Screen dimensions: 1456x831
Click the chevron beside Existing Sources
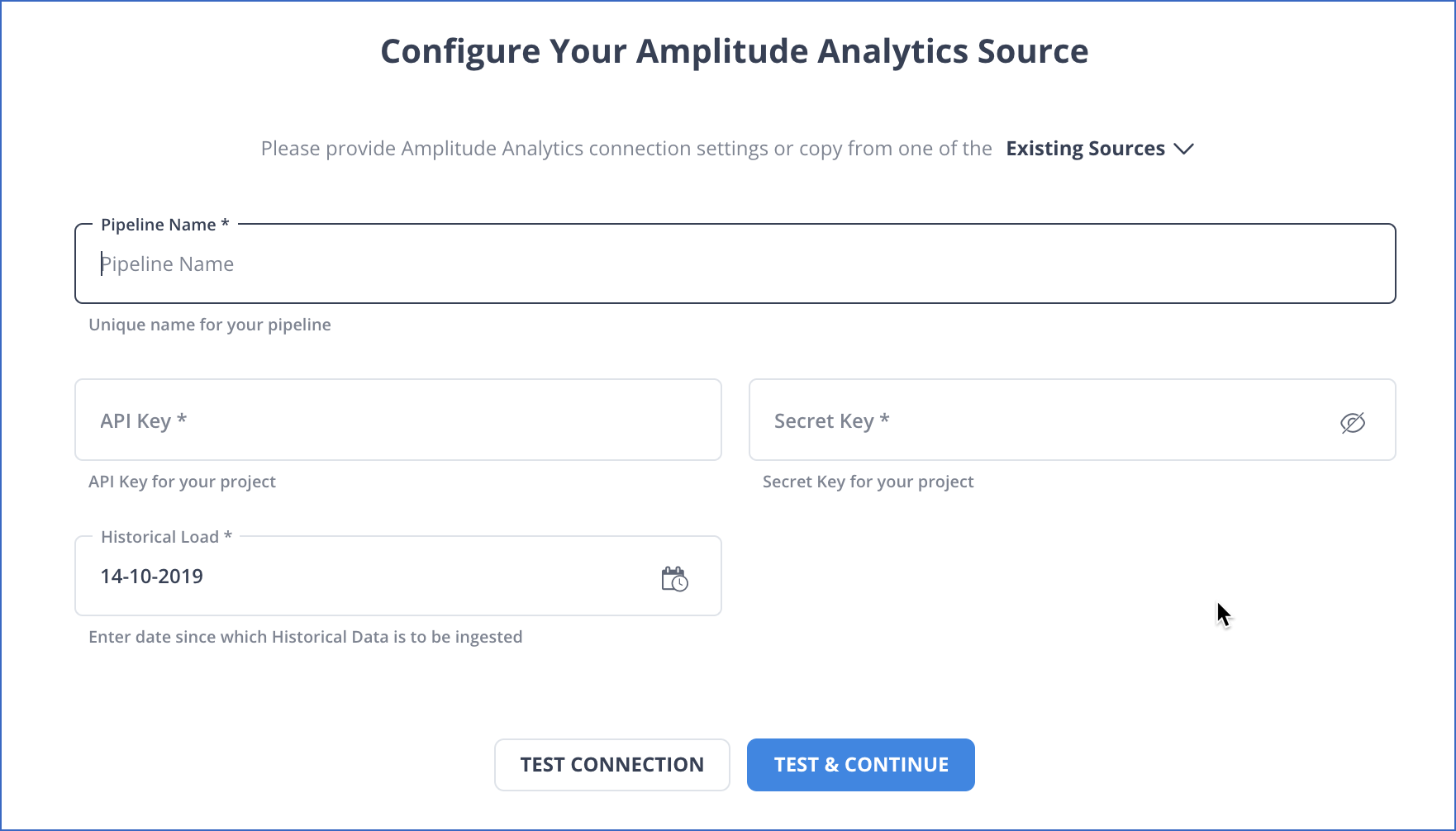click(x=1185, y=149)
